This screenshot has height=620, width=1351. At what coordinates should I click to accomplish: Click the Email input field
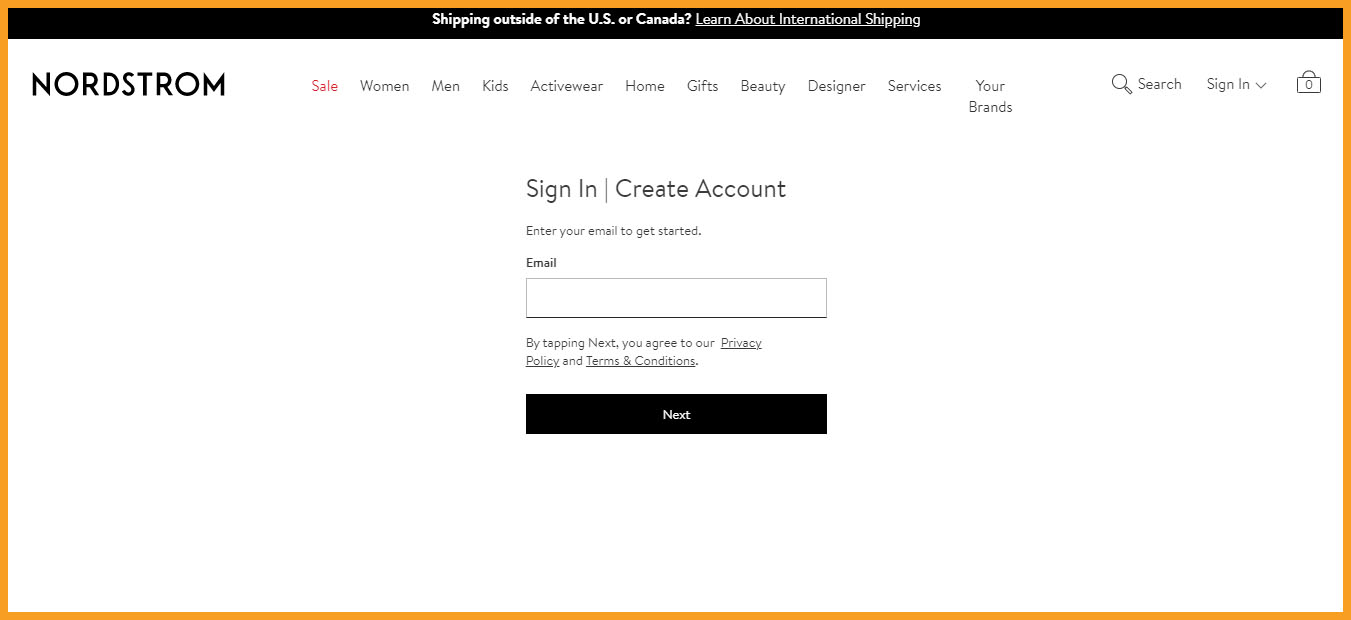676,298
